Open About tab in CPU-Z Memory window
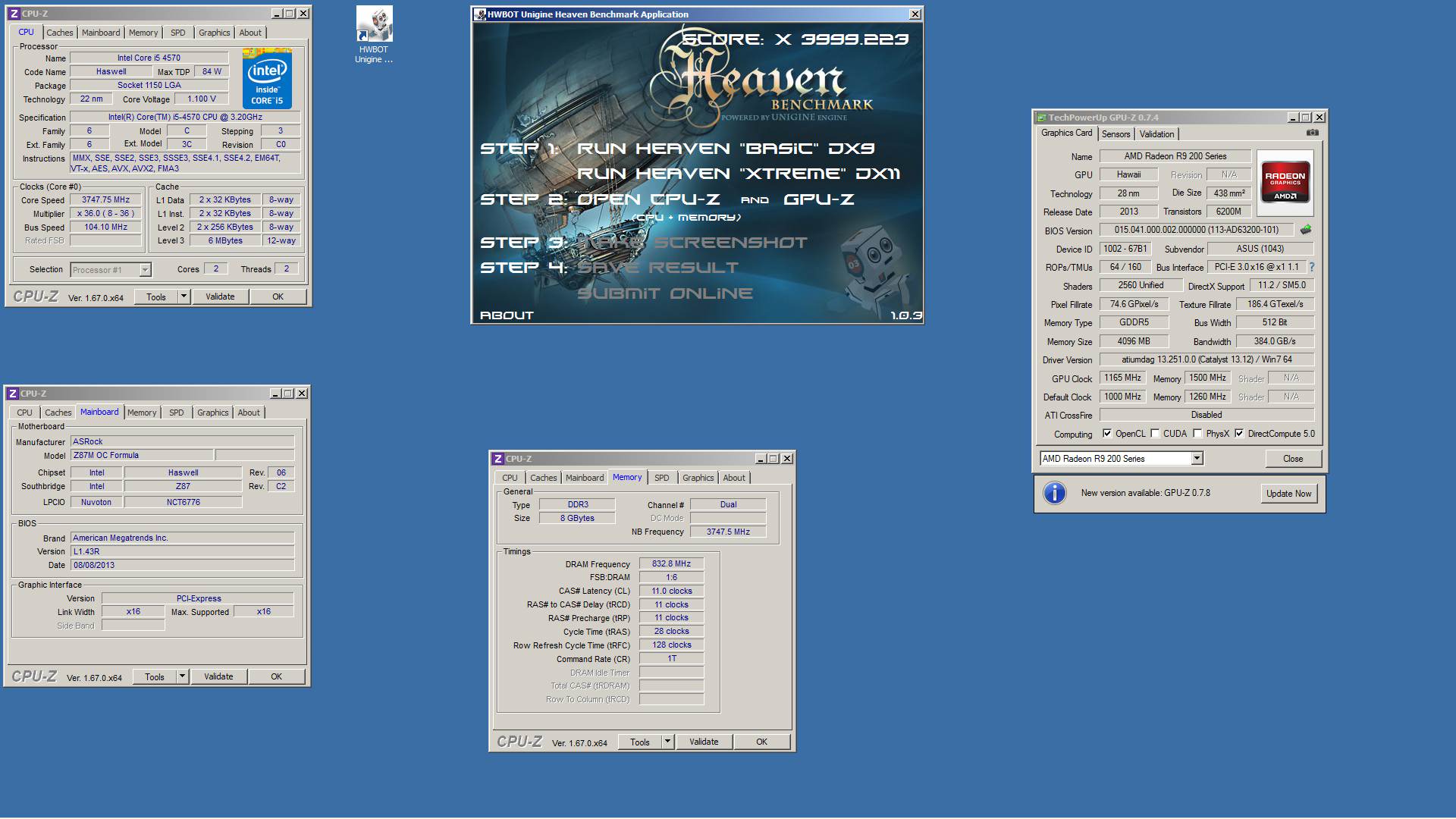This screenshot has width=1456, height=819. click(x=733, y=478)
